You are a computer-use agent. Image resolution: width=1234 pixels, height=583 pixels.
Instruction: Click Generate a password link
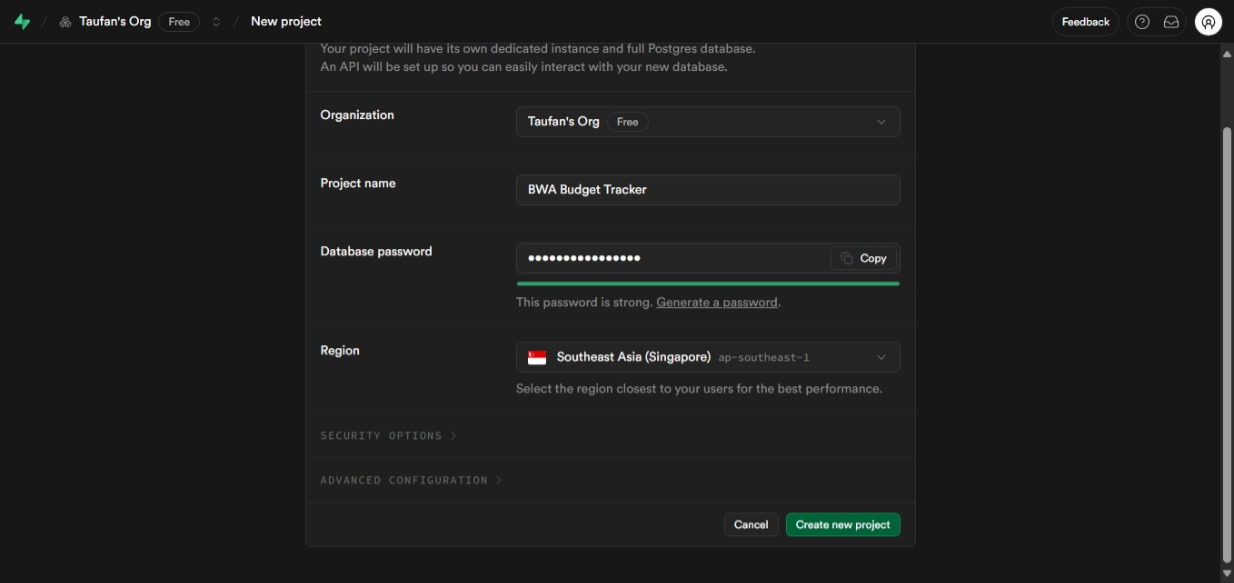coord(716,302)
